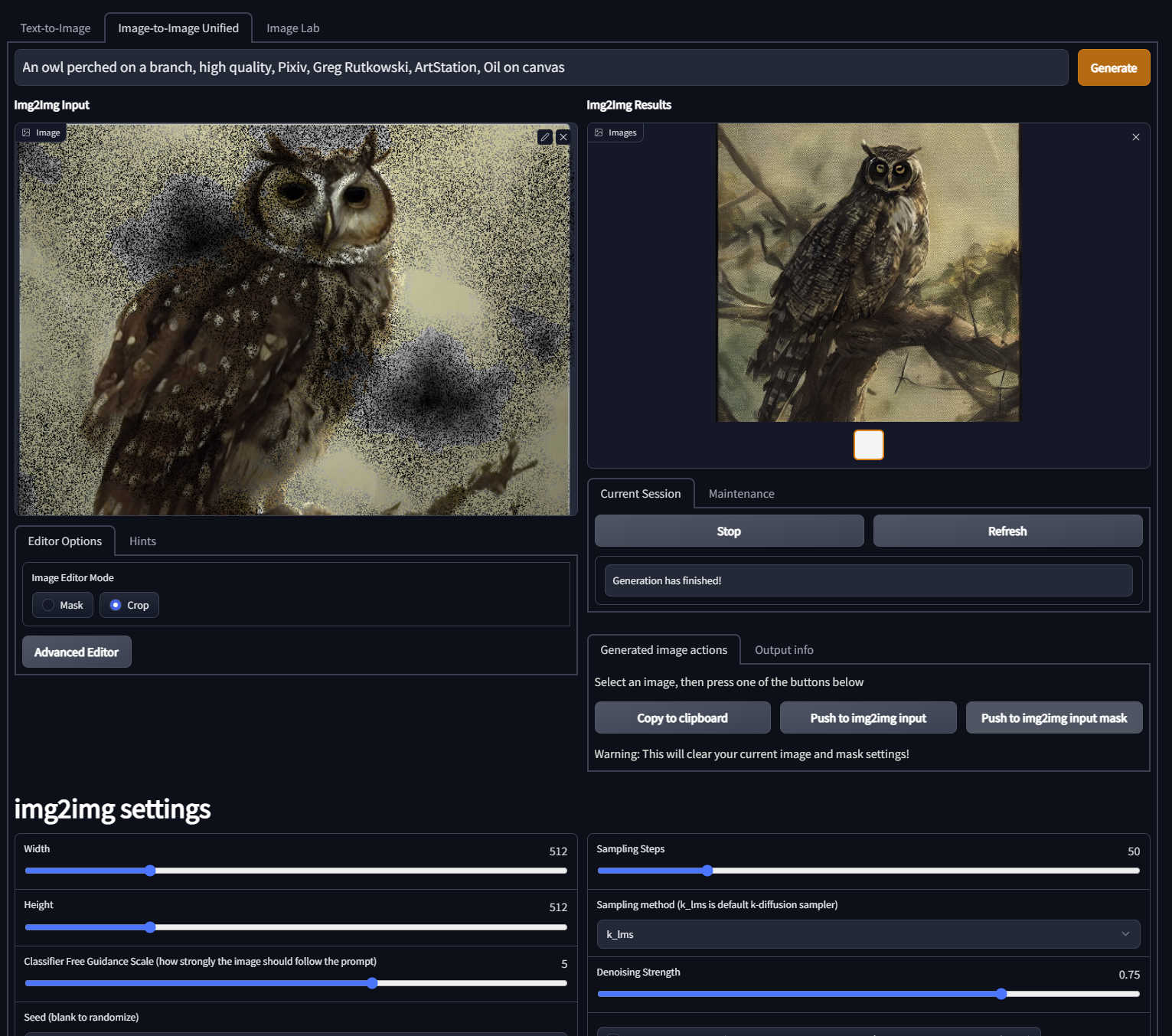Copy the generated image to clipboard
Viewport: 1172px width, 1036px height.
(x=682, y=717)
